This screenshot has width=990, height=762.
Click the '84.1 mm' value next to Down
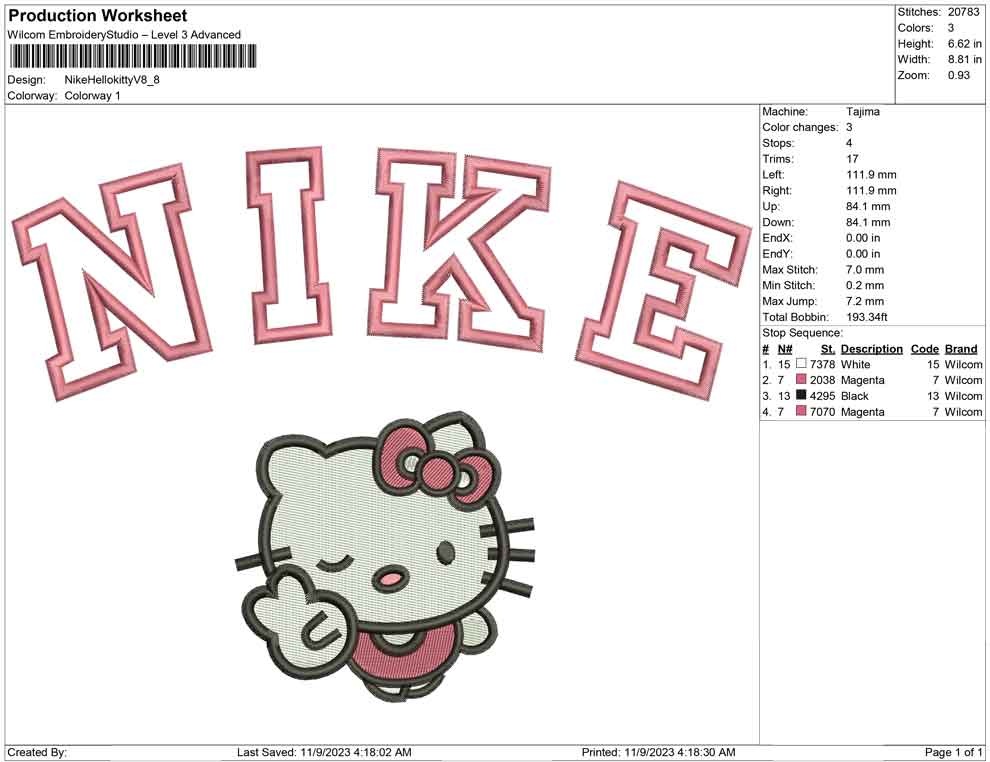(868, 222)
